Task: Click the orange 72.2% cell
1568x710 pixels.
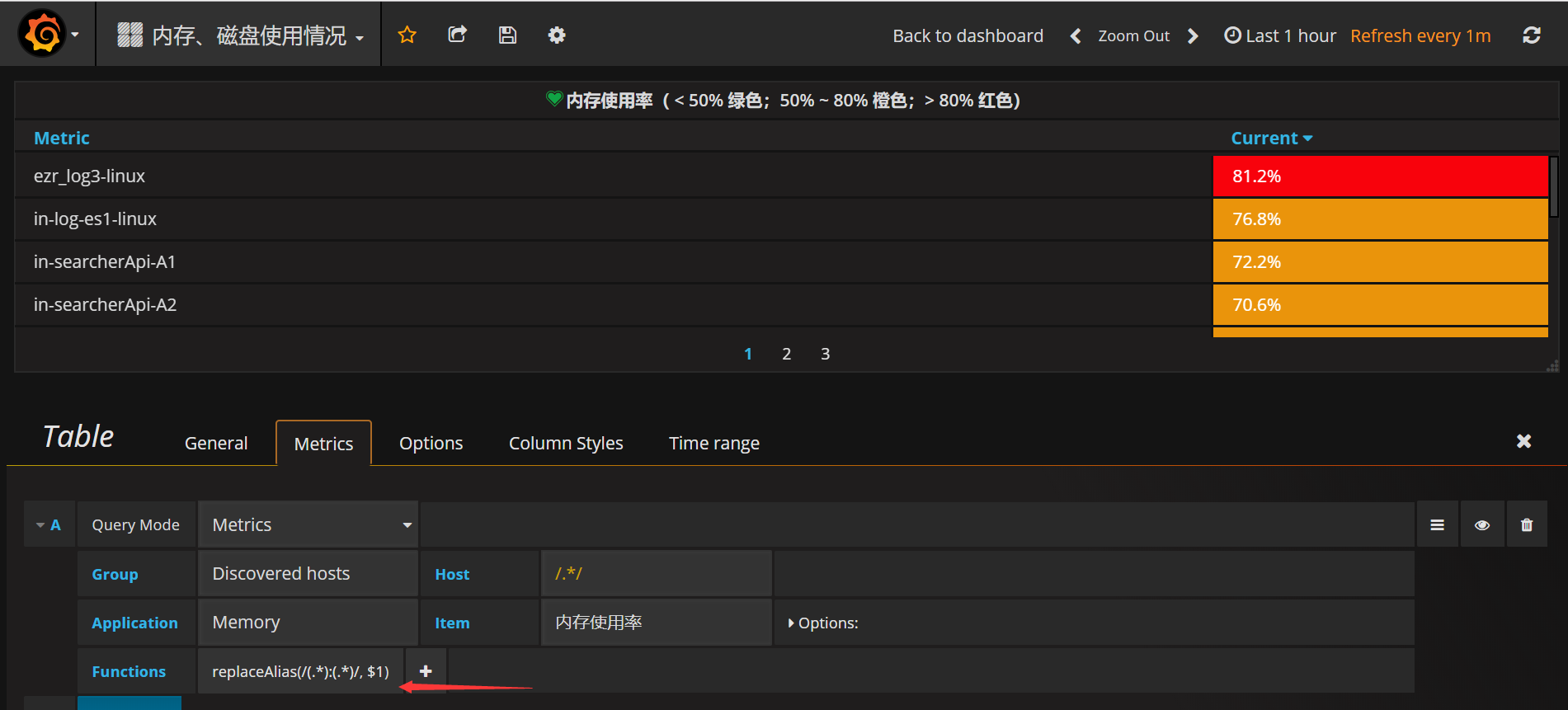Action: [1381, 261]
